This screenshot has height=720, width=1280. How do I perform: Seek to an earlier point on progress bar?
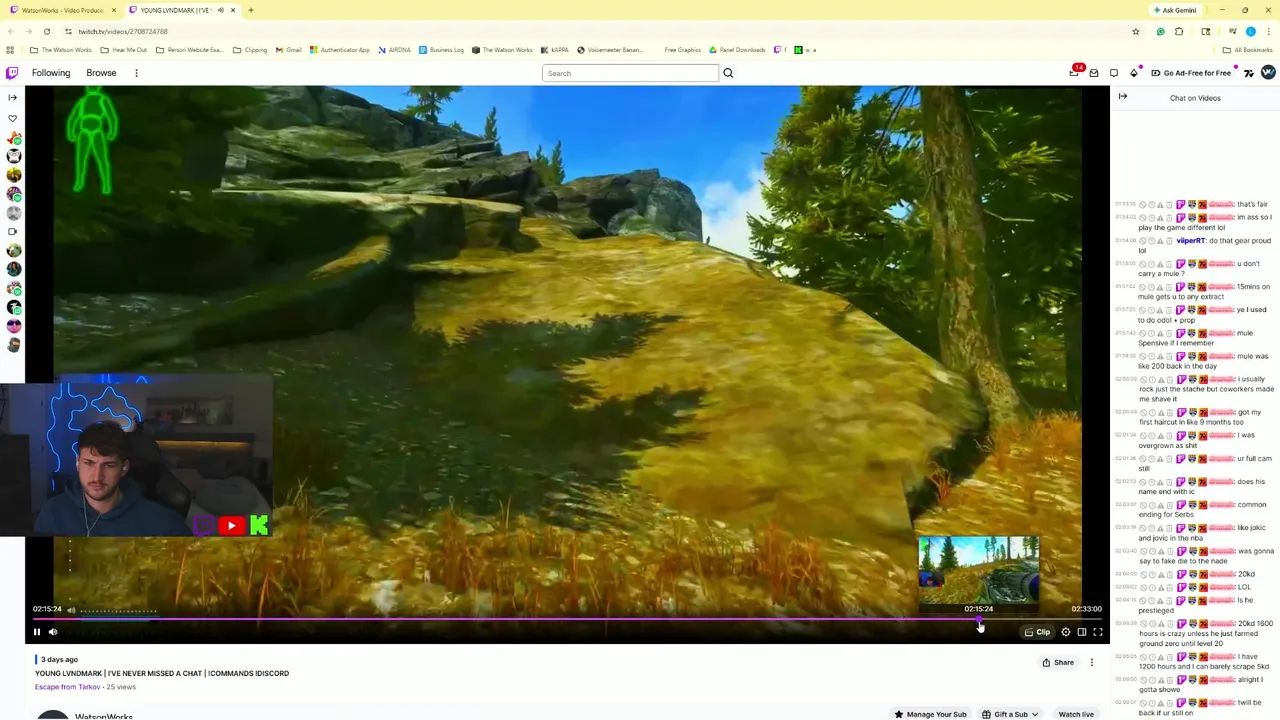click(505, 620)
